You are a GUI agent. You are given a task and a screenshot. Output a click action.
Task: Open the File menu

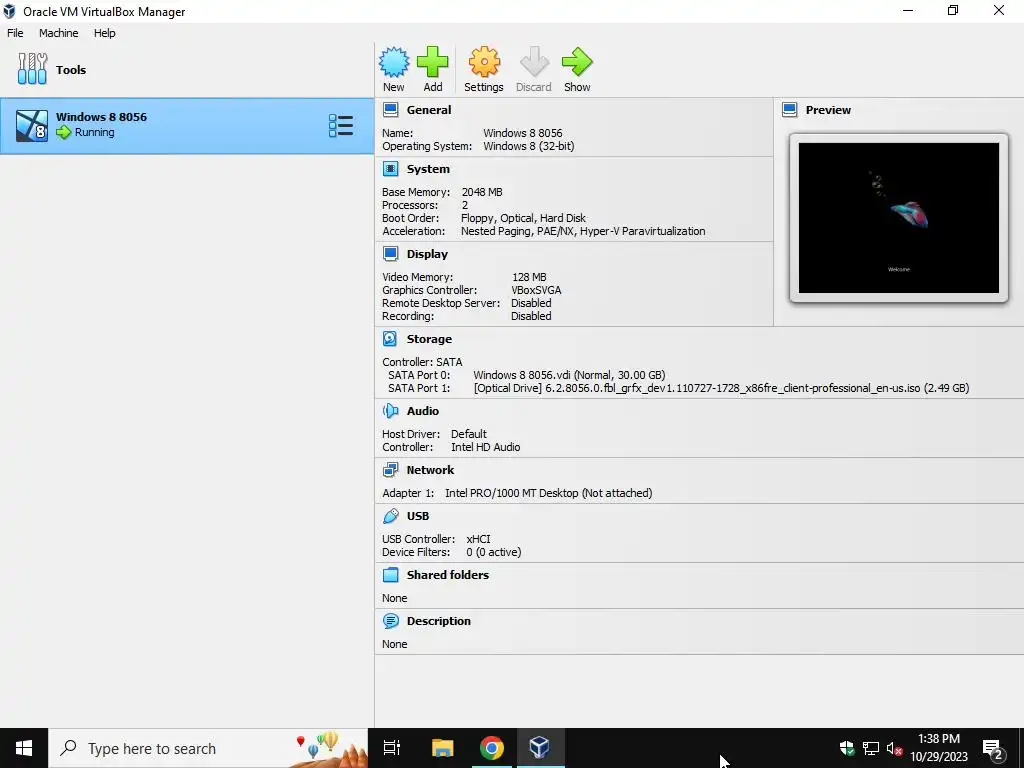point(15,33)
